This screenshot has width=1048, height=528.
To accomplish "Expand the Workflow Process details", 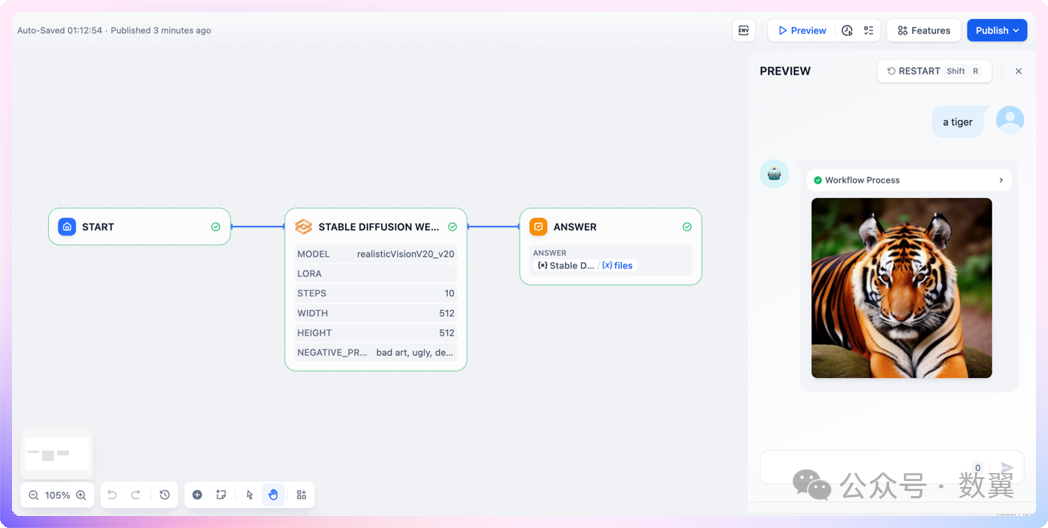I will tap(909, 180).
